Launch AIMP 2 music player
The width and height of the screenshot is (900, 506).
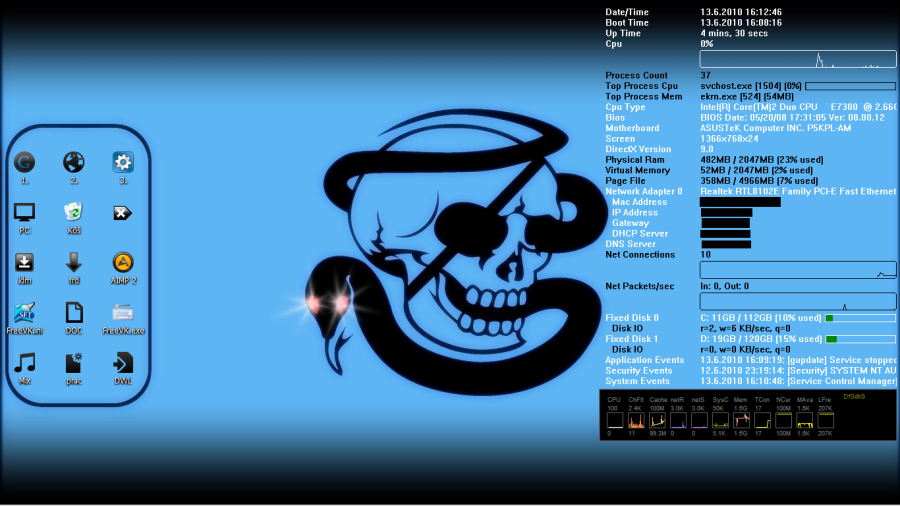point(123,262)
